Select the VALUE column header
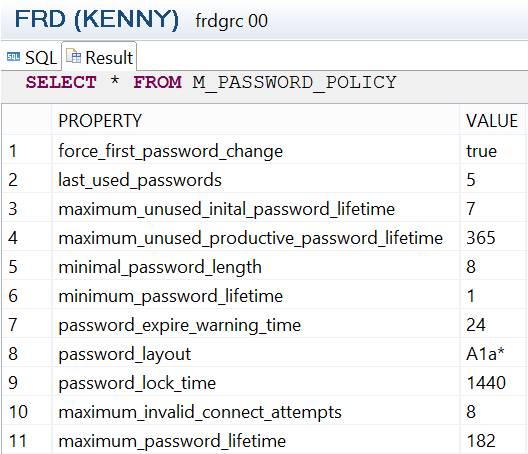528x454 pixels. coord(492,121)
